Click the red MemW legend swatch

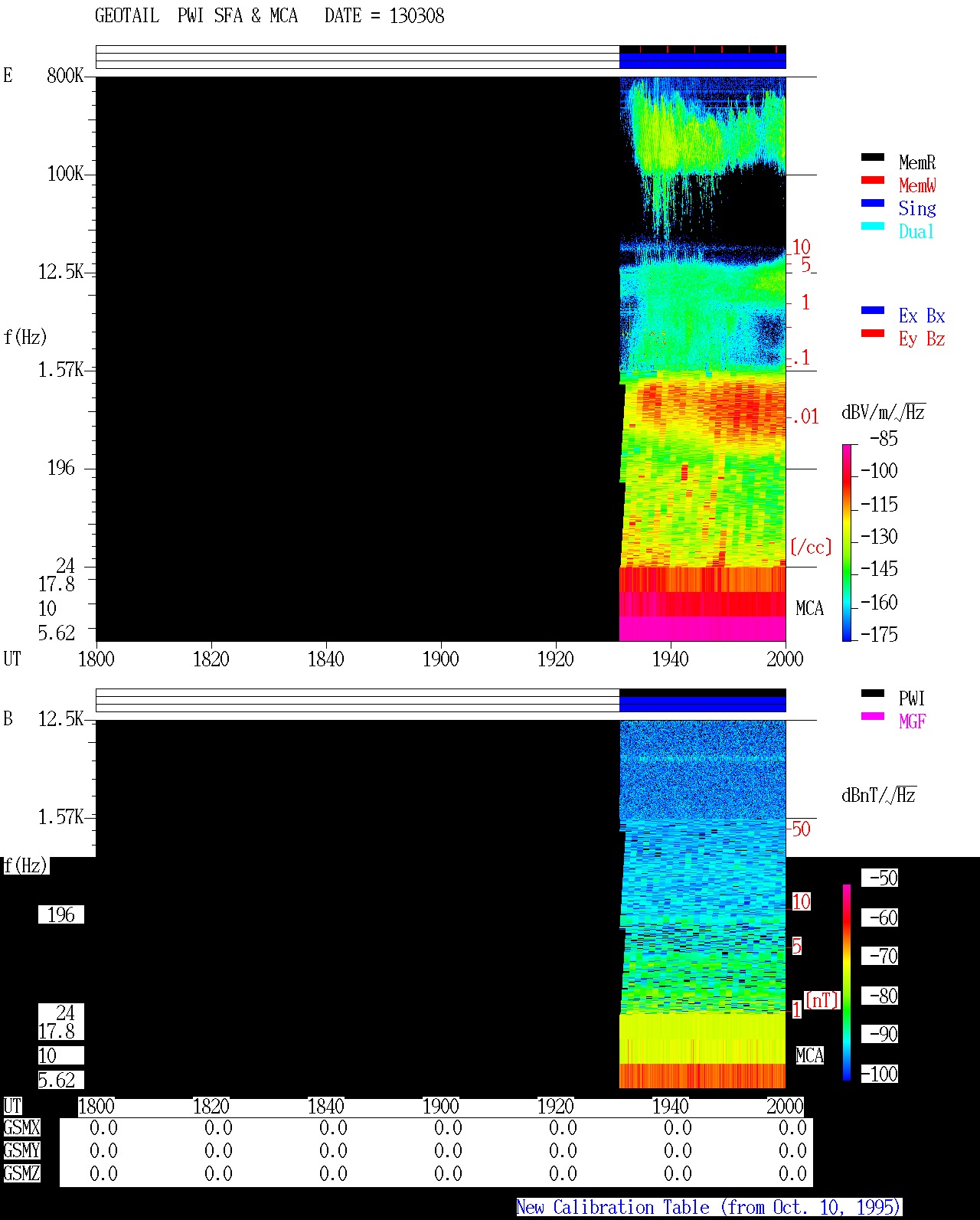pos(873,180)
